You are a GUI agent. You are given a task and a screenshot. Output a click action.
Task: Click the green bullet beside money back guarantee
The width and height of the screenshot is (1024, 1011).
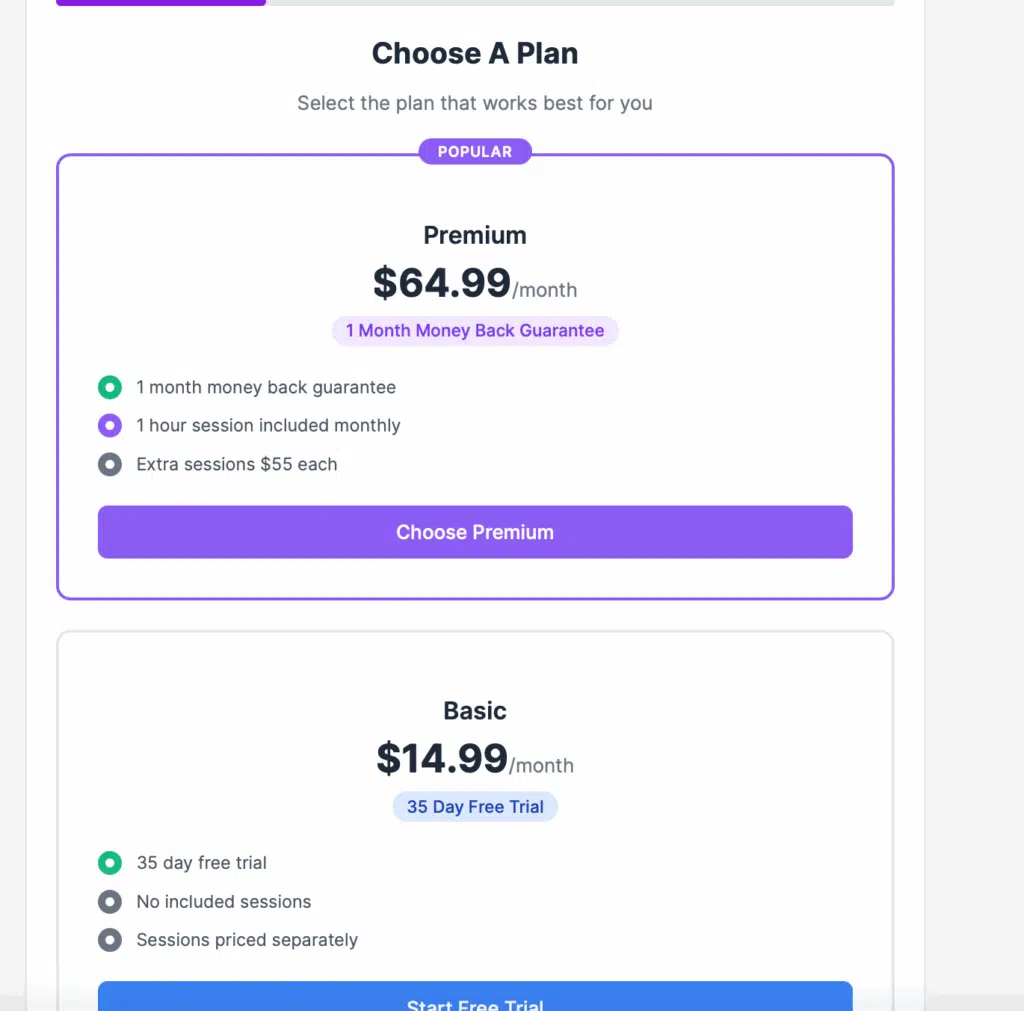coord(110,387)
